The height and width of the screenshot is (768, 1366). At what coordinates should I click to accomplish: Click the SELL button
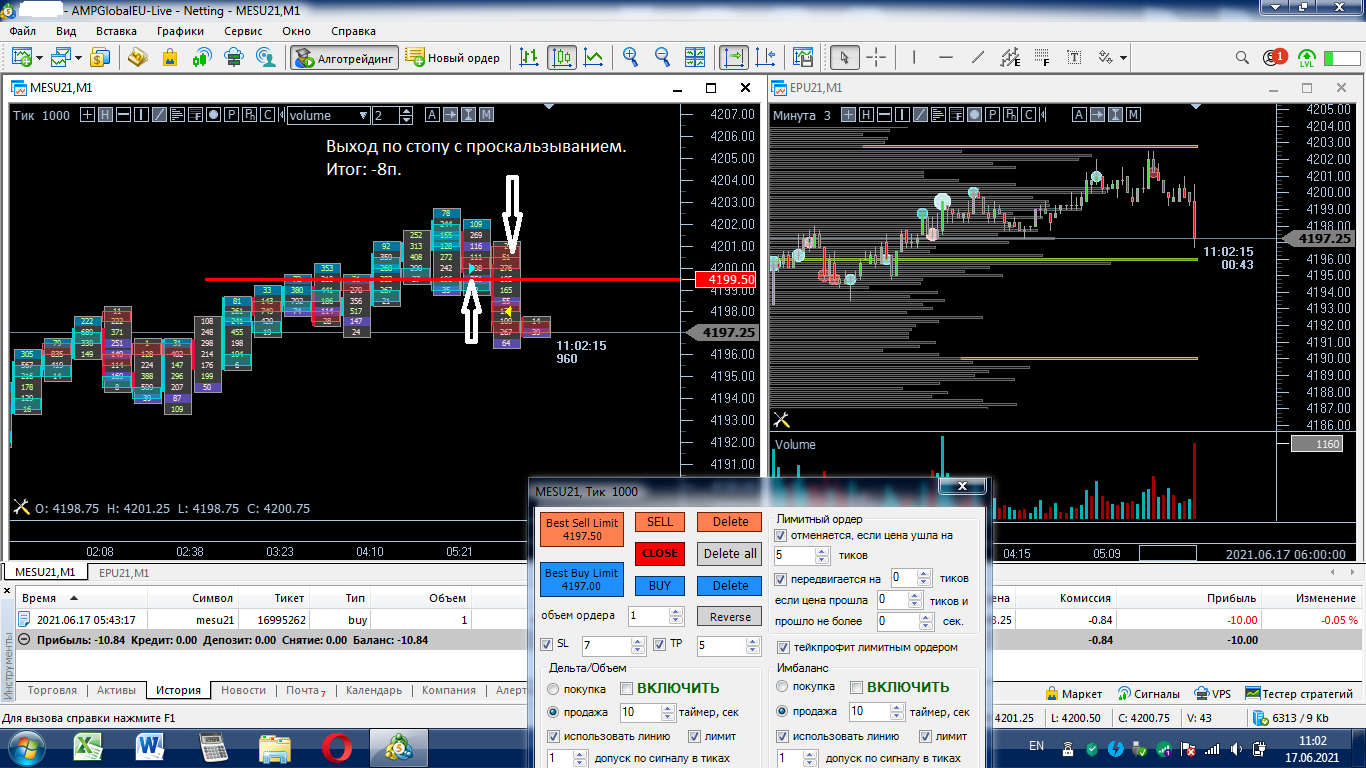[x=660, y=521]
